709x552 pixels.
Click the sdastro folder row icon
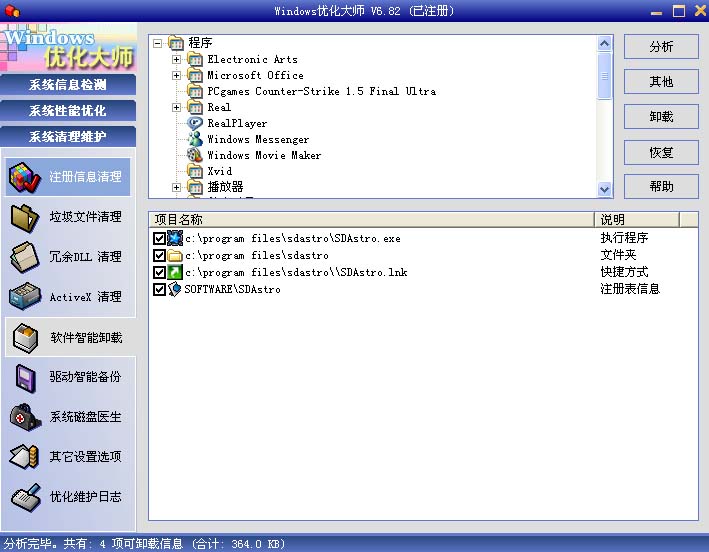pos(175,255)
